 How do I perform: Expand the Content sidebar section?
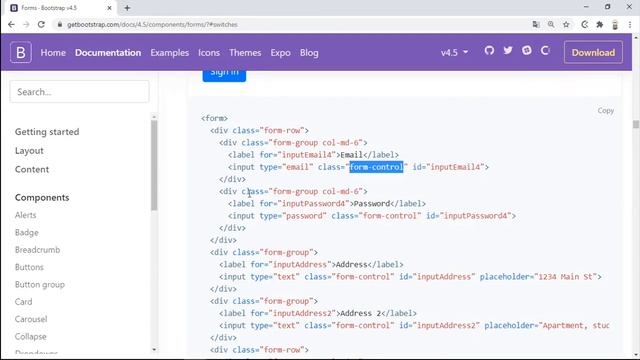[x=32, y=169]
